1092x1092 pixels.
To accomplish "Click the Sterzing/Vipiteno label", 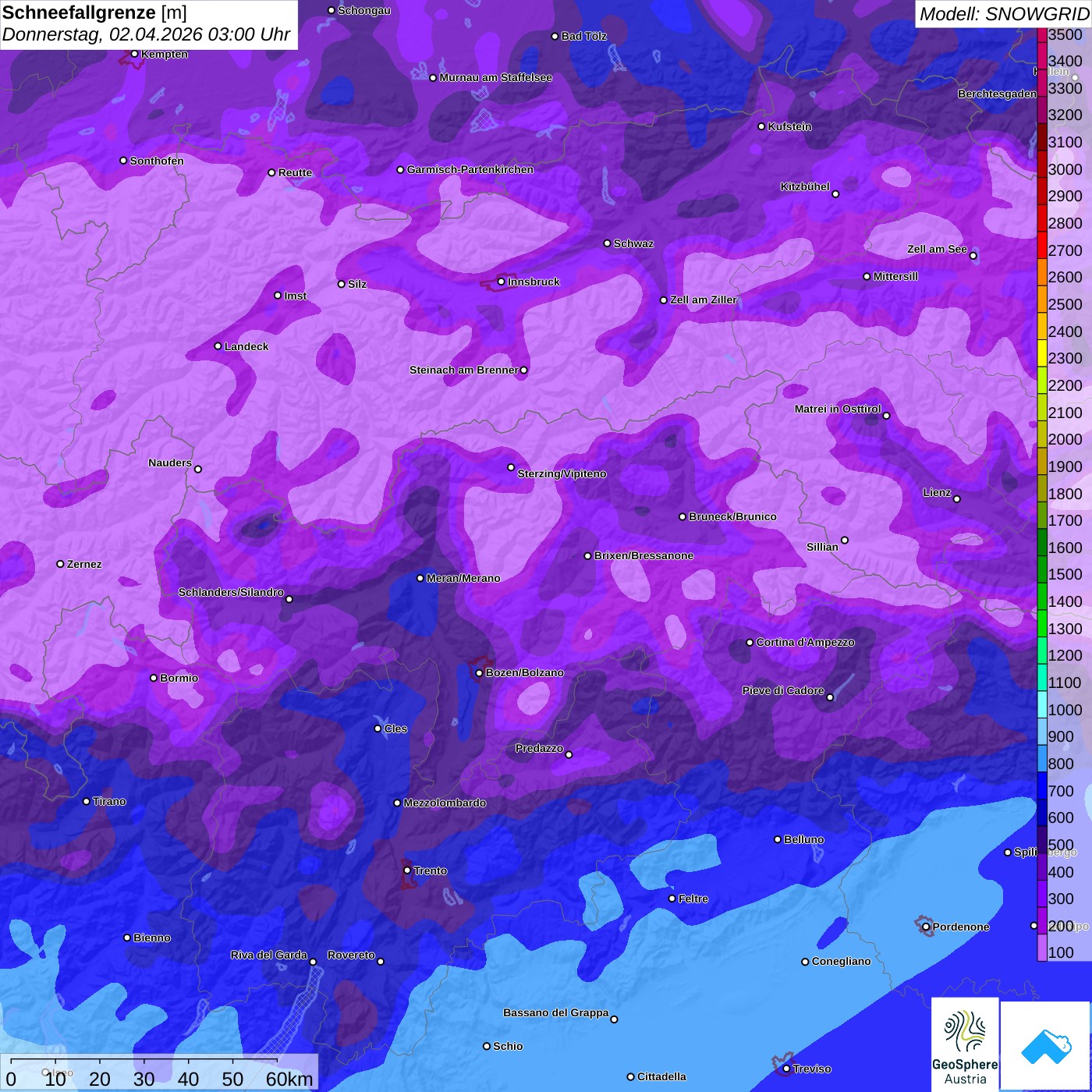I will [x=562, y=473].
